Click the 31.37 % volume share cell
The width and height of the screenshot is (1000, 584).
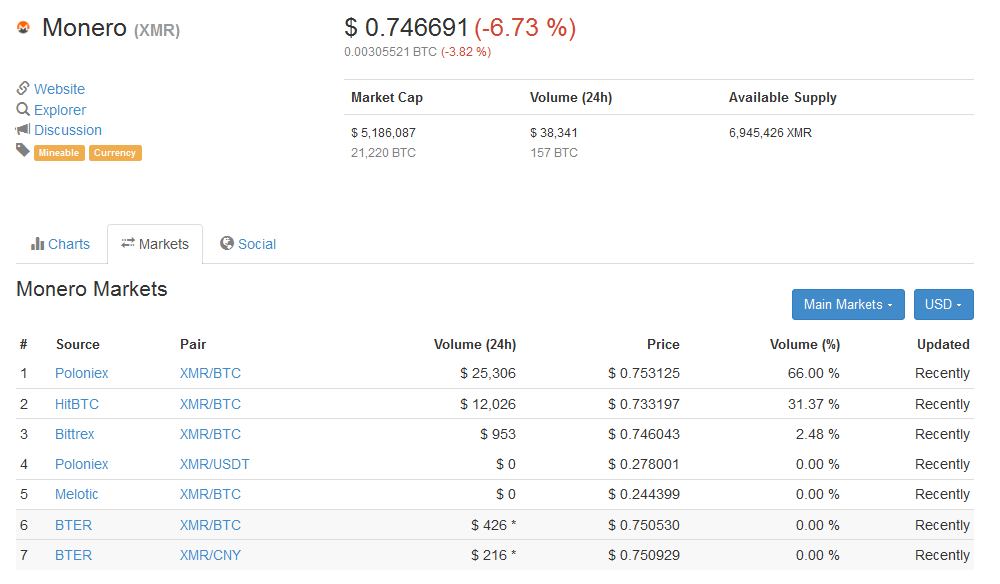[x=814, y=404]
